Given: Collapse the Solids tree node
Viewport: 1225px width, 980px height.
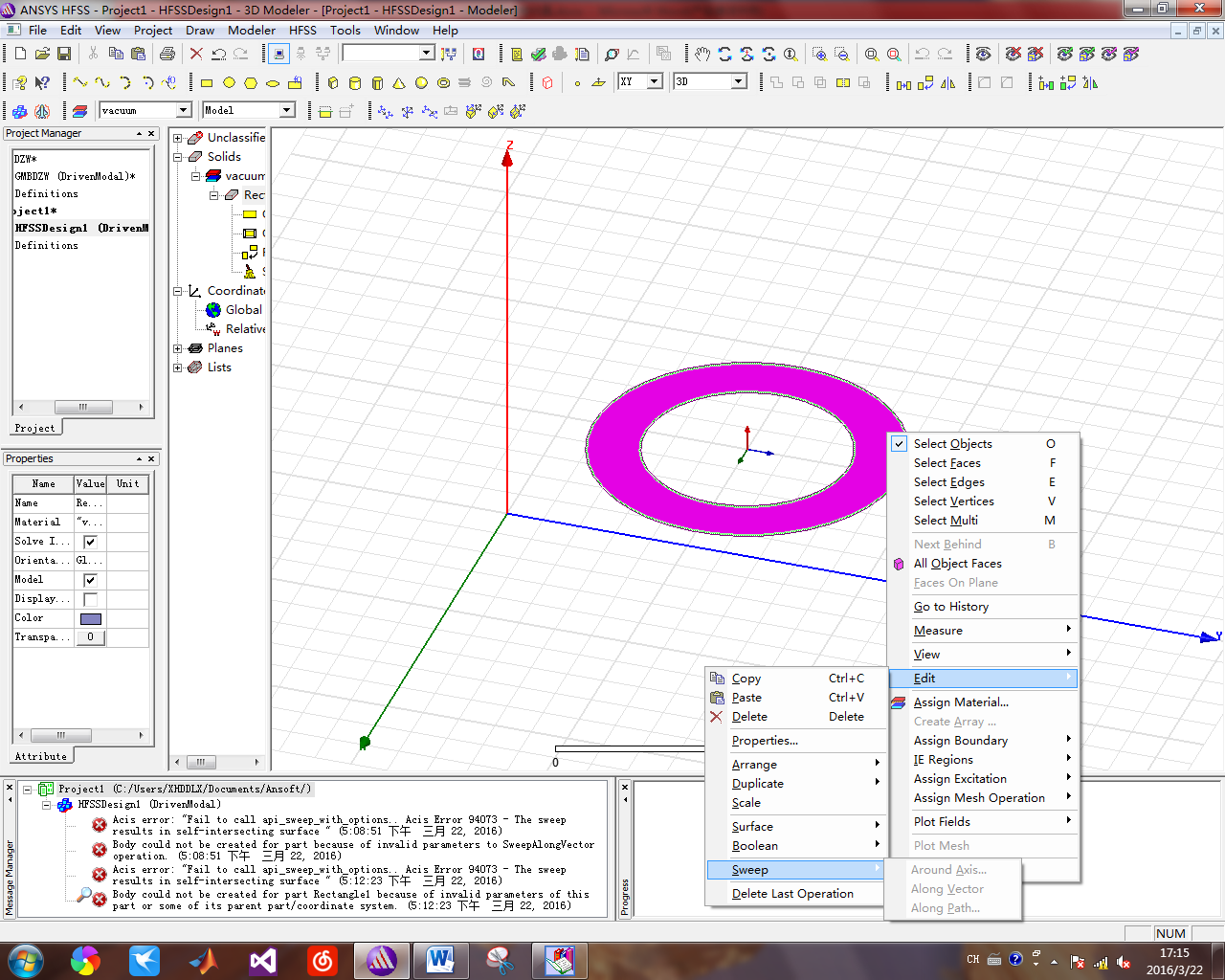Looking at the screenshot, I should pyautogui.click(x=178, y=157).
